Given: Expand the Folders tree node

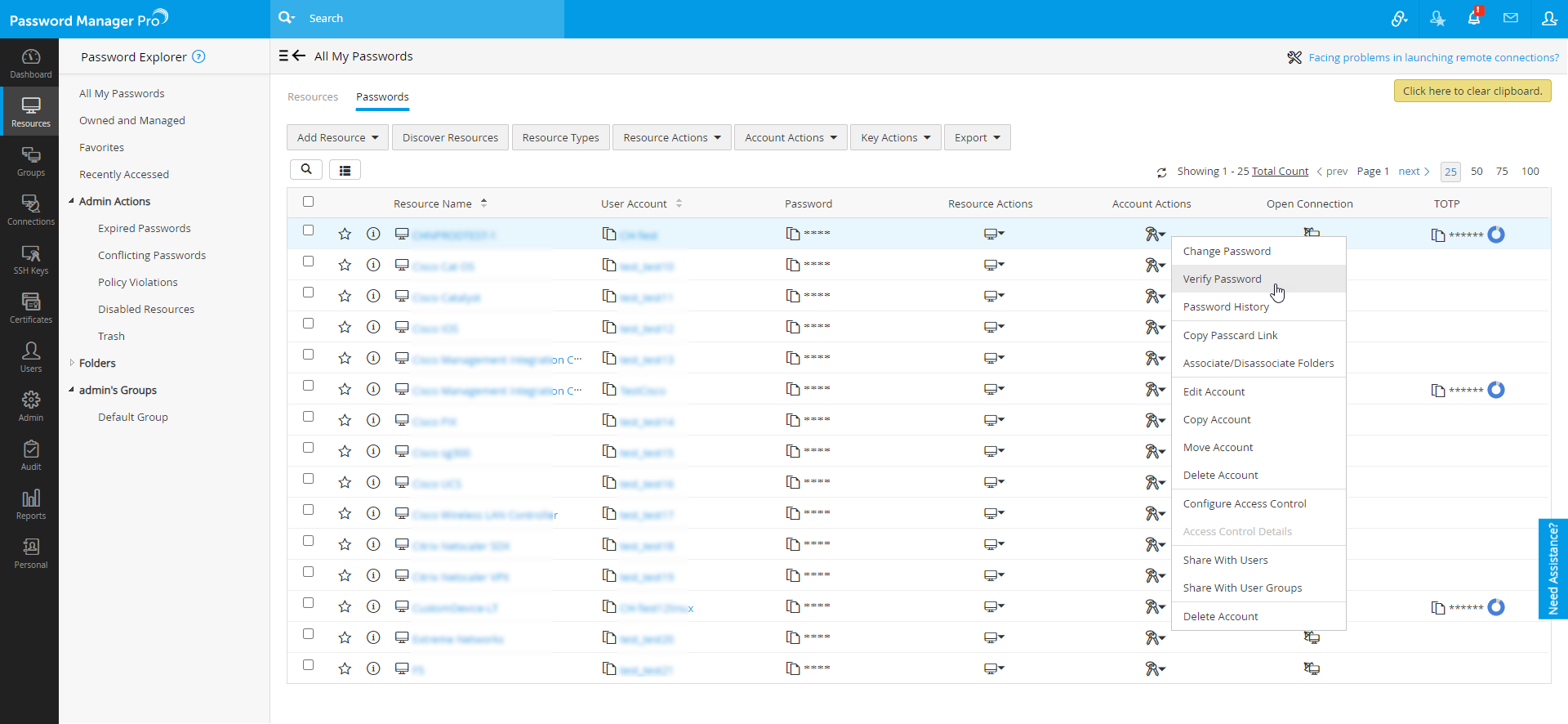Looking at the screenshot, I should 72,363.
